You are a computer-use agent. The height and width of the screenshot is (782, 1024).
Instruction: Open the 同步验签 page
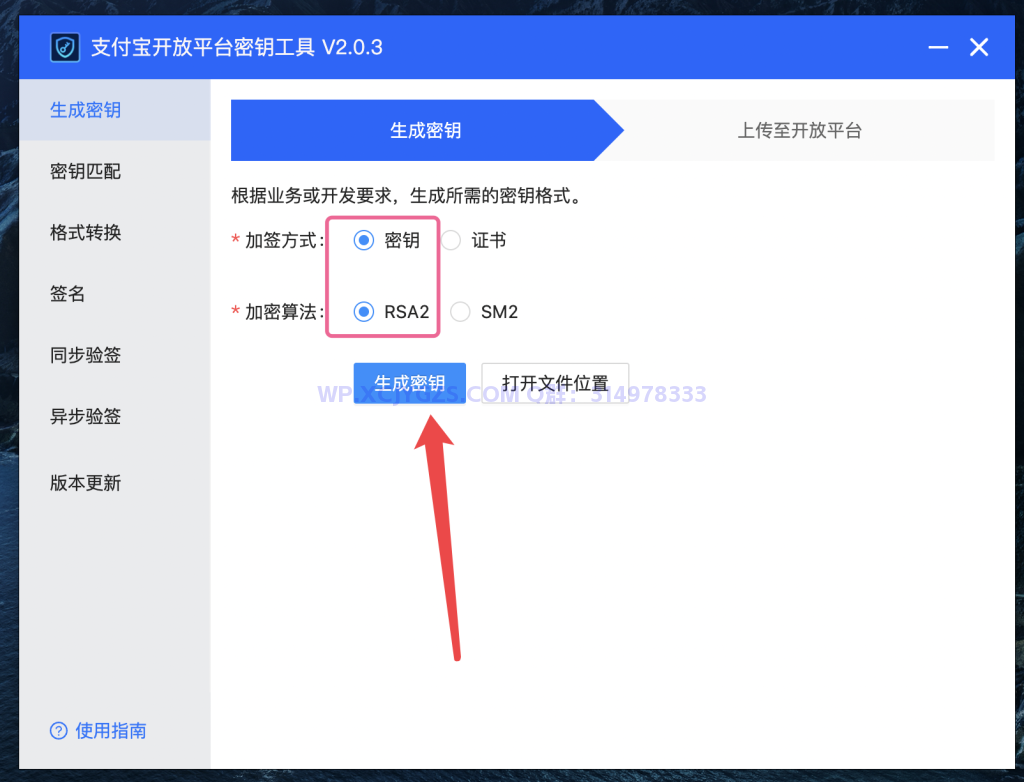85,355
